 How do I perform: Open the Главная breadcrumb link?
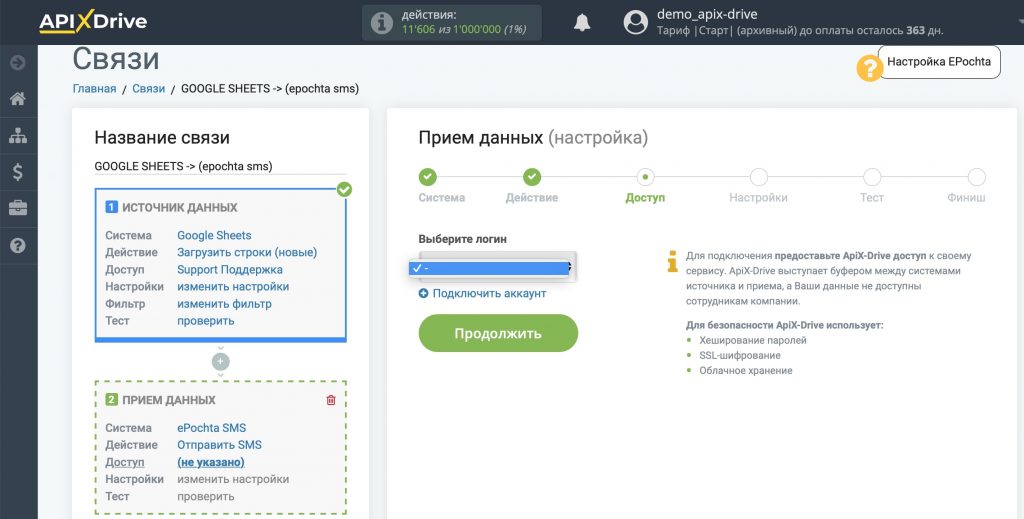tap(94, 89)
